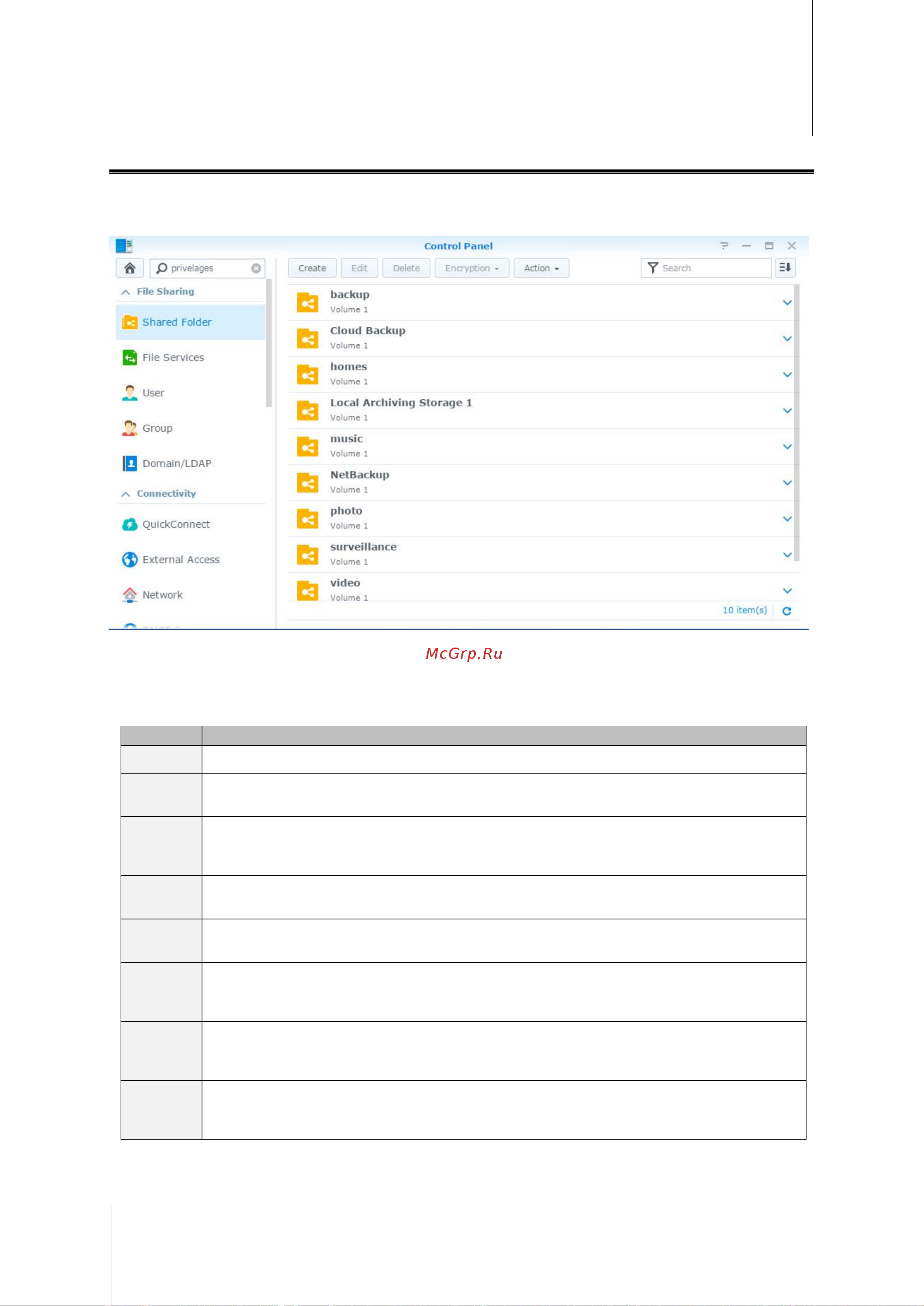Expand the surveillance folder details
The image size is (924, 1306).
coord(788,555)
